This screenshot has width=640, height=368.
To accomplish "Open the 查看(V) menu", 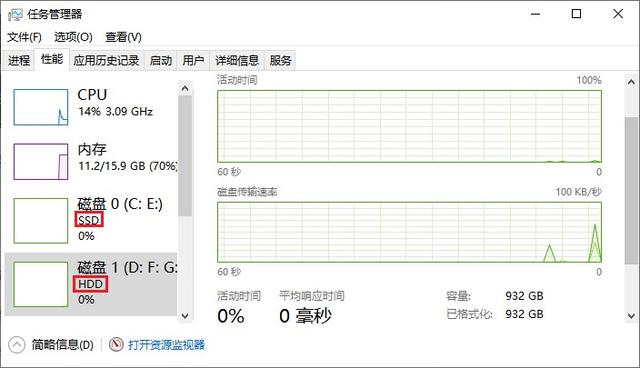I will 123,38.
